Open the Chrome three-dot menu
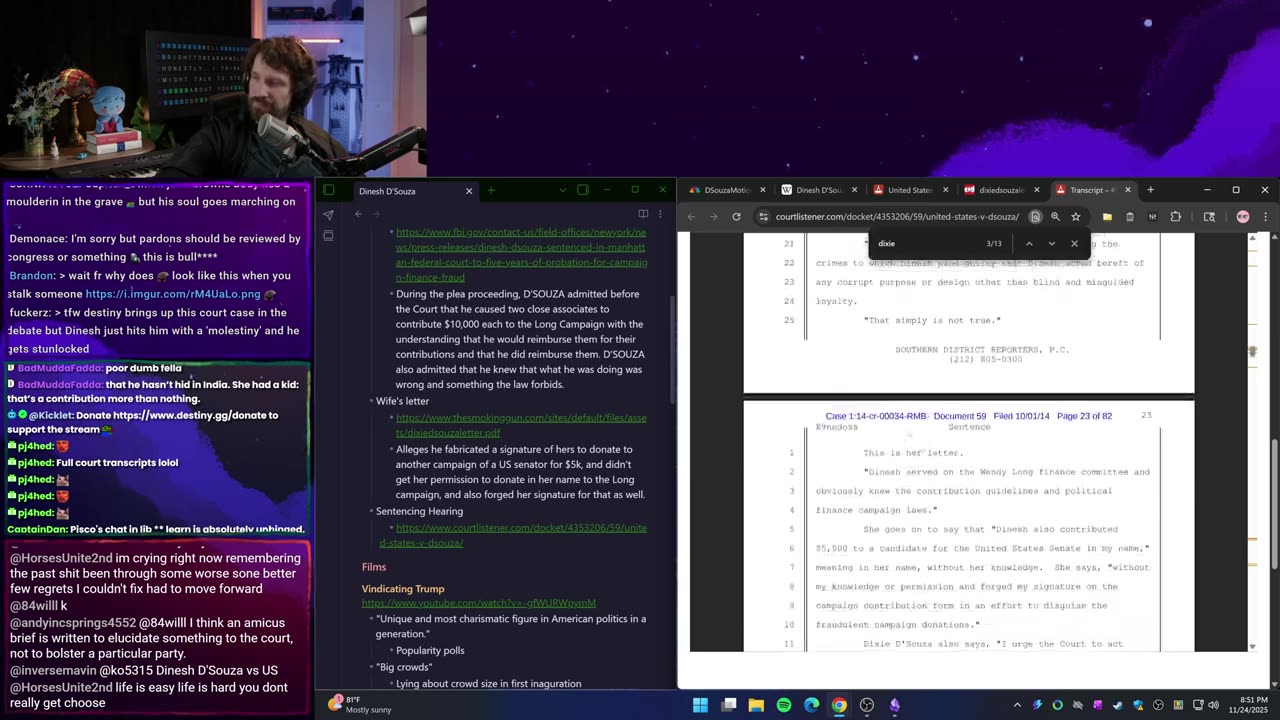The width and height of the screenshot is (1280, 720). 1266,217
